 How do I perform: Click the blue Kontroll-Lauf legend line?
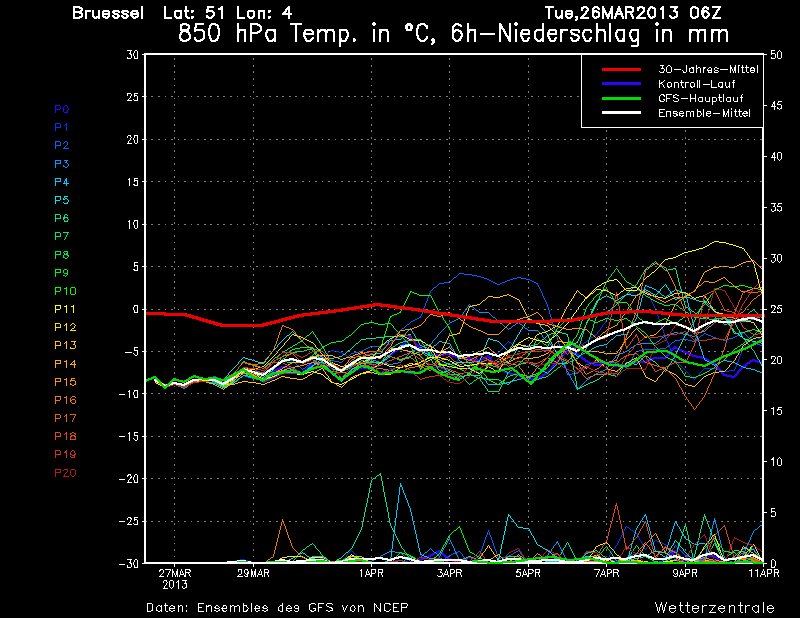coord(621,84)
